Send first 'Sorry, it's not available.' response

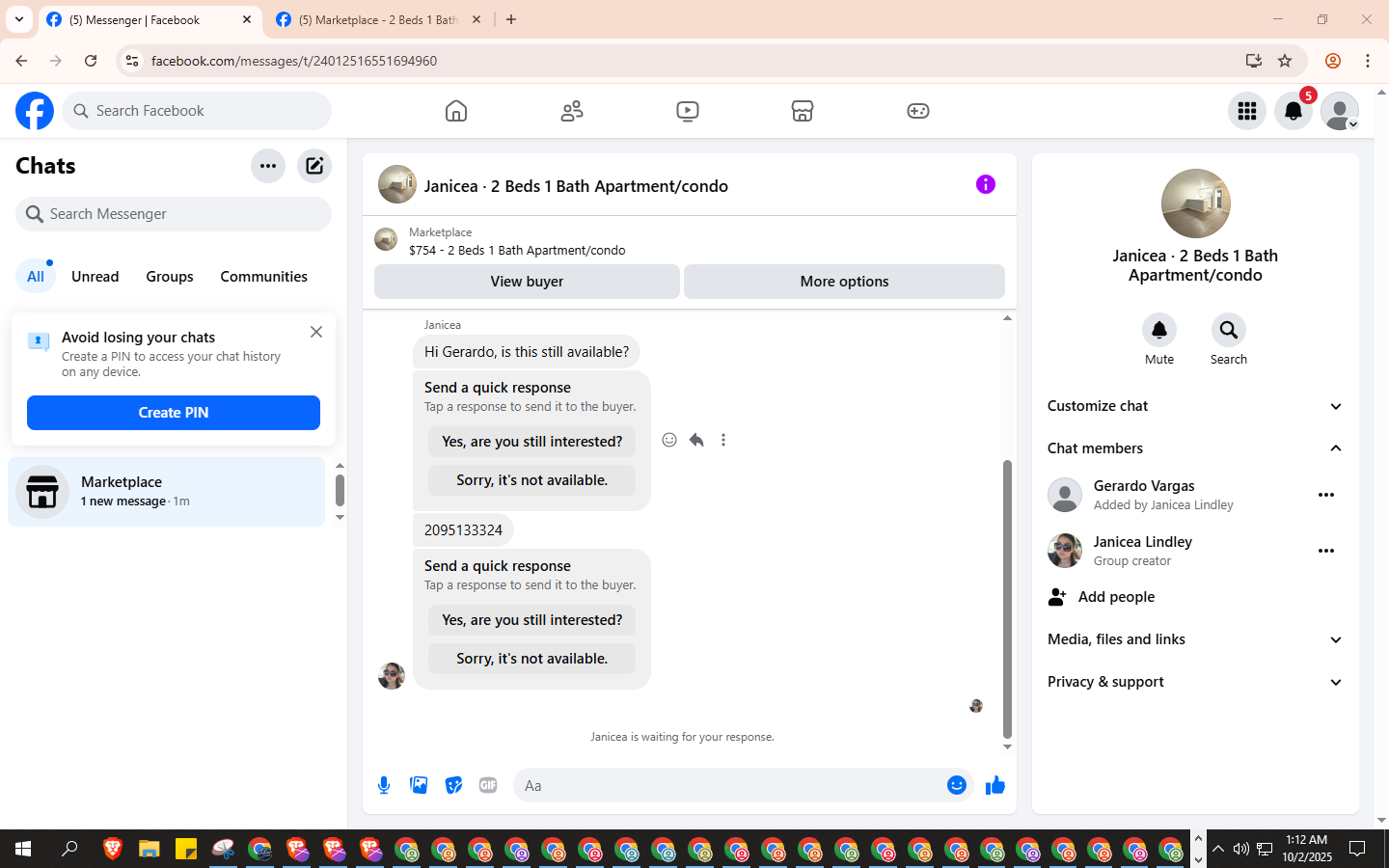click(532, 480)
